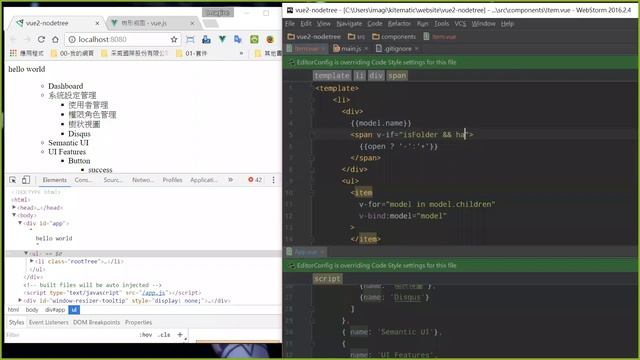Open Chrome apps shortcut in bookmarks bar
640x360 pixels.
[x=13, y=53]
